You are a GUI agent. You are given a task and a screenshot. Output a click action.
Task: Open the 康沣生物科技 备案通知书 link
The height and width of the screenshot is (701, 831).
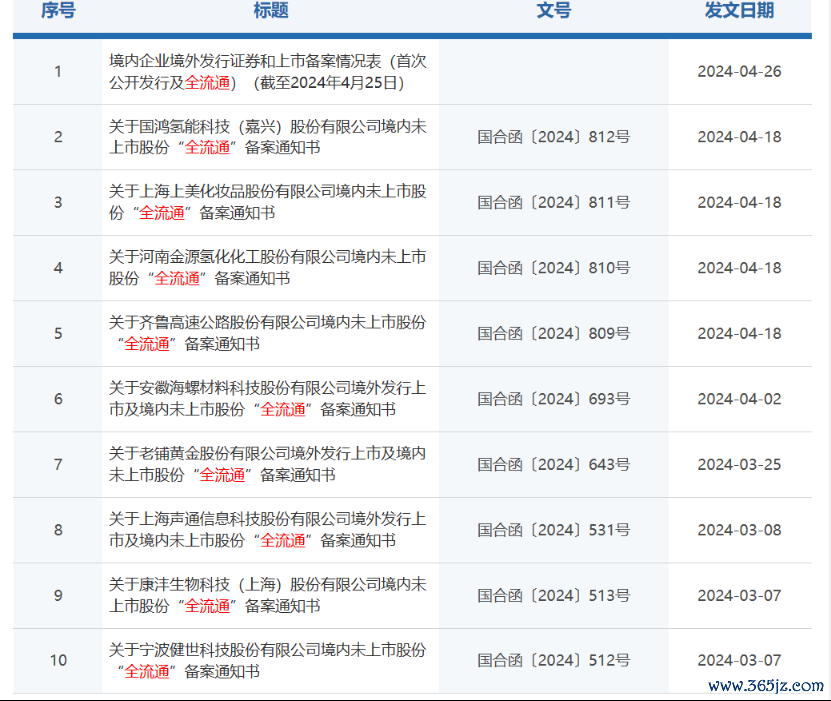268,596
